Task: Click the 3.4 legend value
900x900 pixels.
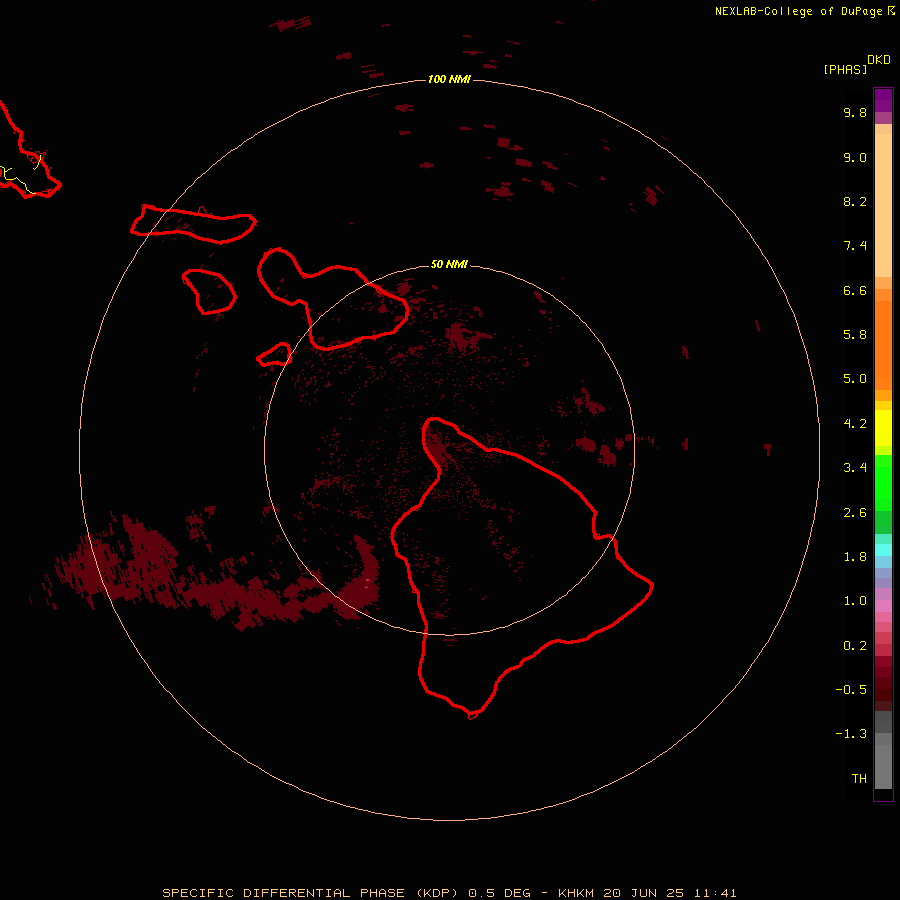Action: tap(855, 468)
